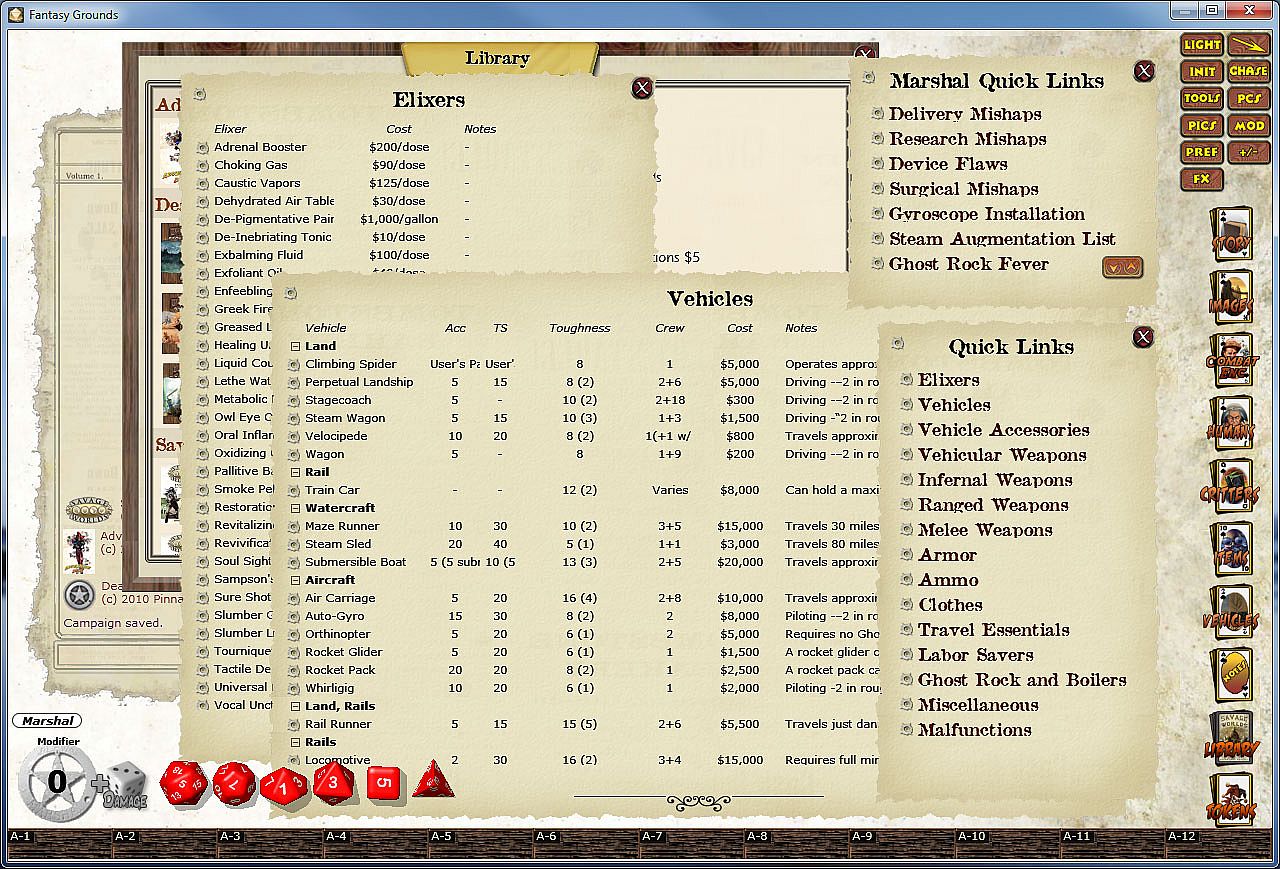Open the Humans sidebar icon

(1231, 424)
